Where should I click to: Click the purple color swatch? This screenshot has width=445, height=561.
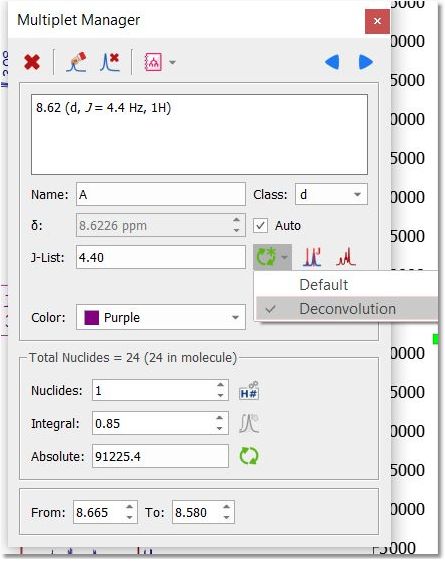[91, 317]
